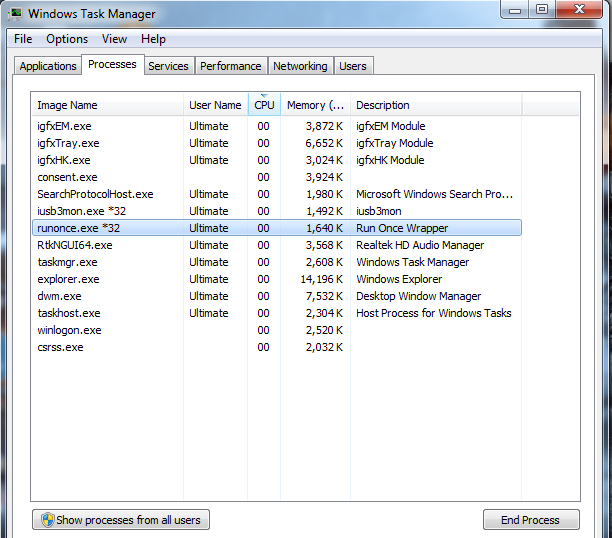This screenshot has height=538, width=612.
Task: Click the Run Once Wrapper description
Action: coord(402,228)
